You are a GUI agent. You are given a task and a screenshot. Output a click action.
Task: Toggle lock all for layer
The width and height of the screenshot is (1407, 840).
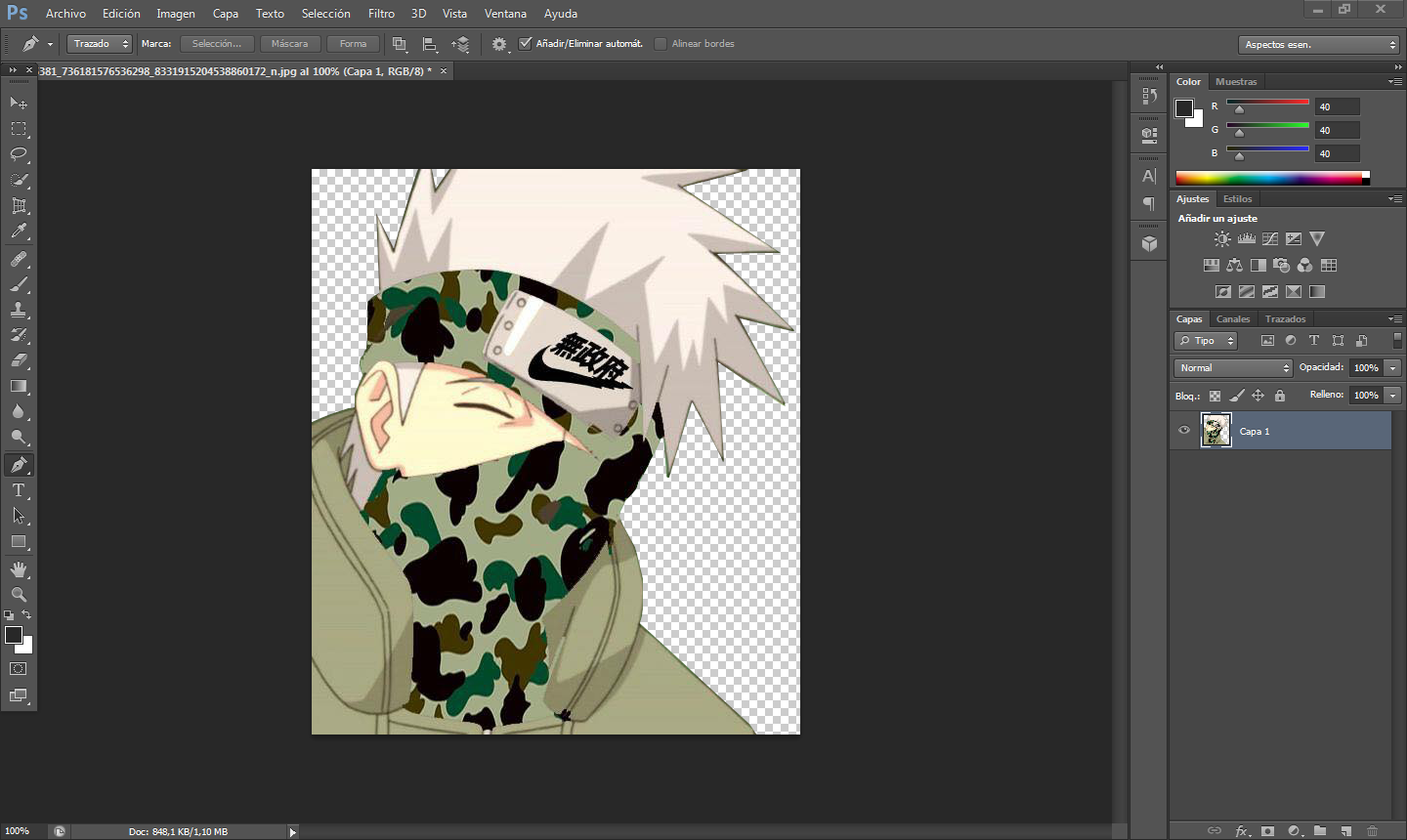click(1280, 396)
